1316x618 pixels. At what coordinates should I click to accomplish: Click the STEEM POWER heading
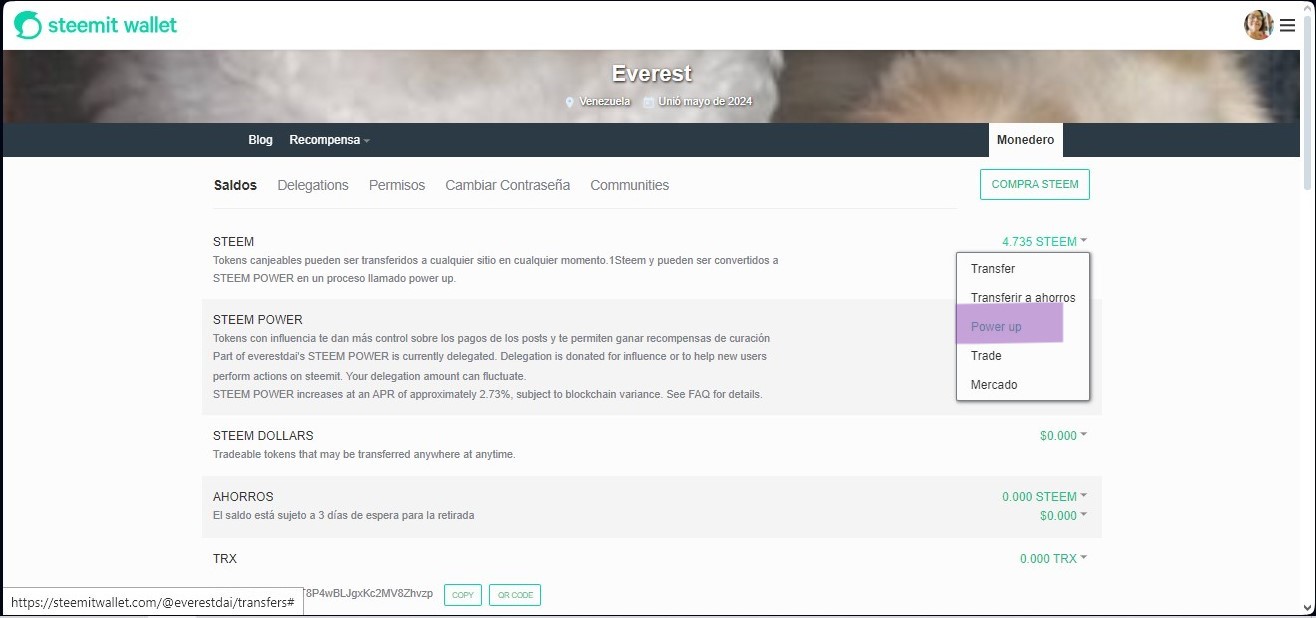point(258,320)
